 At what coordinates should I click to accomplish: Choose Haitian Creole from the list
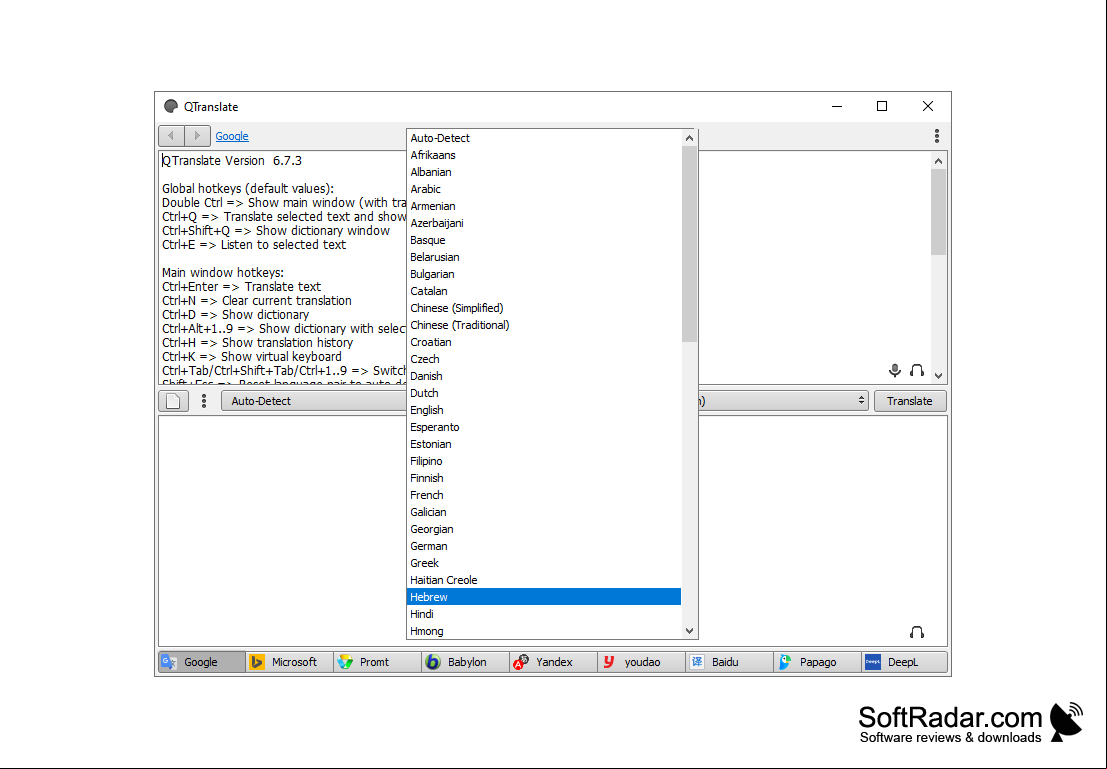click(x=544, y=580)
